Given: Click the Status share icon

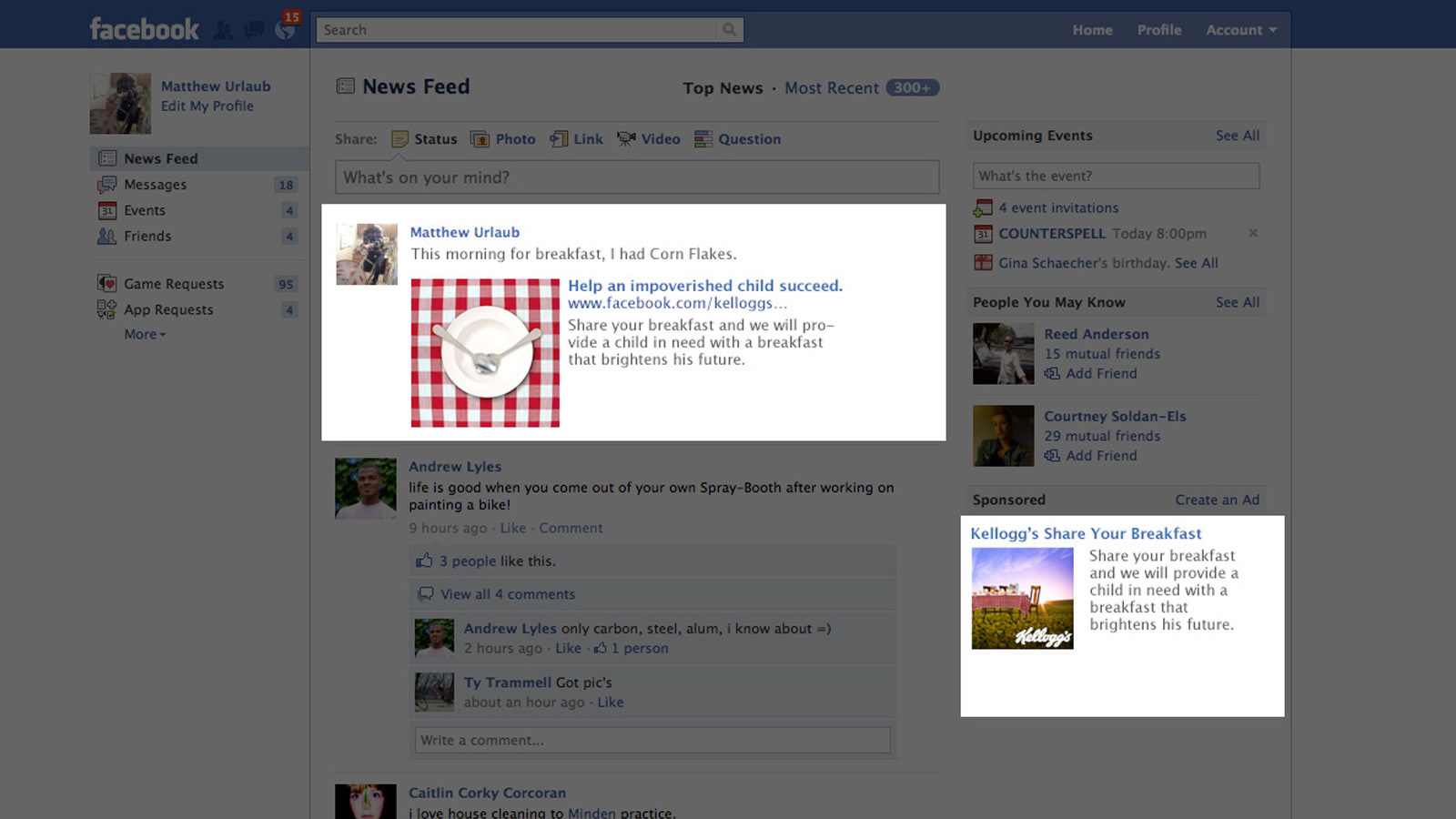Looking at the screenshot, I should pos(400,139).
